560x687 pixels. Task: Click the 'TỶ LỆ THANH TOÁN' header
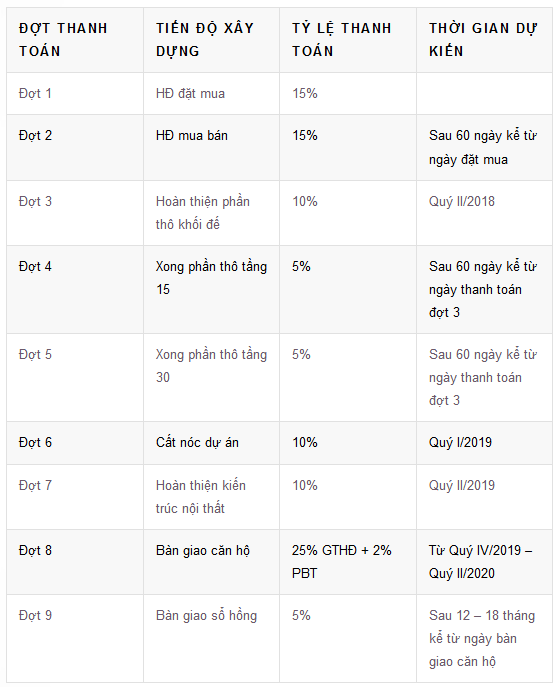[348, 40]
